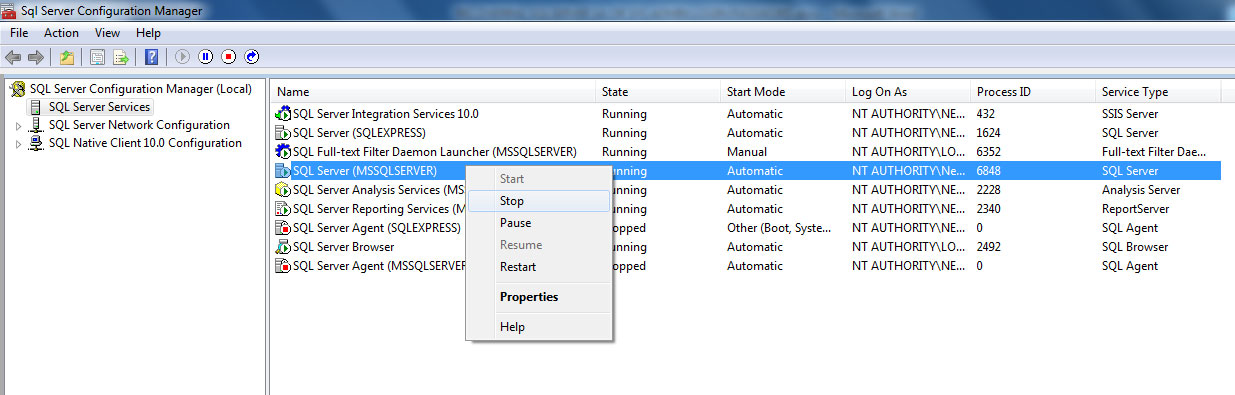Click the SQL Native Client 10.0 Configuration icon
Image resolution: width=1235 pixels, height=395 pixels.
[37, 143]
